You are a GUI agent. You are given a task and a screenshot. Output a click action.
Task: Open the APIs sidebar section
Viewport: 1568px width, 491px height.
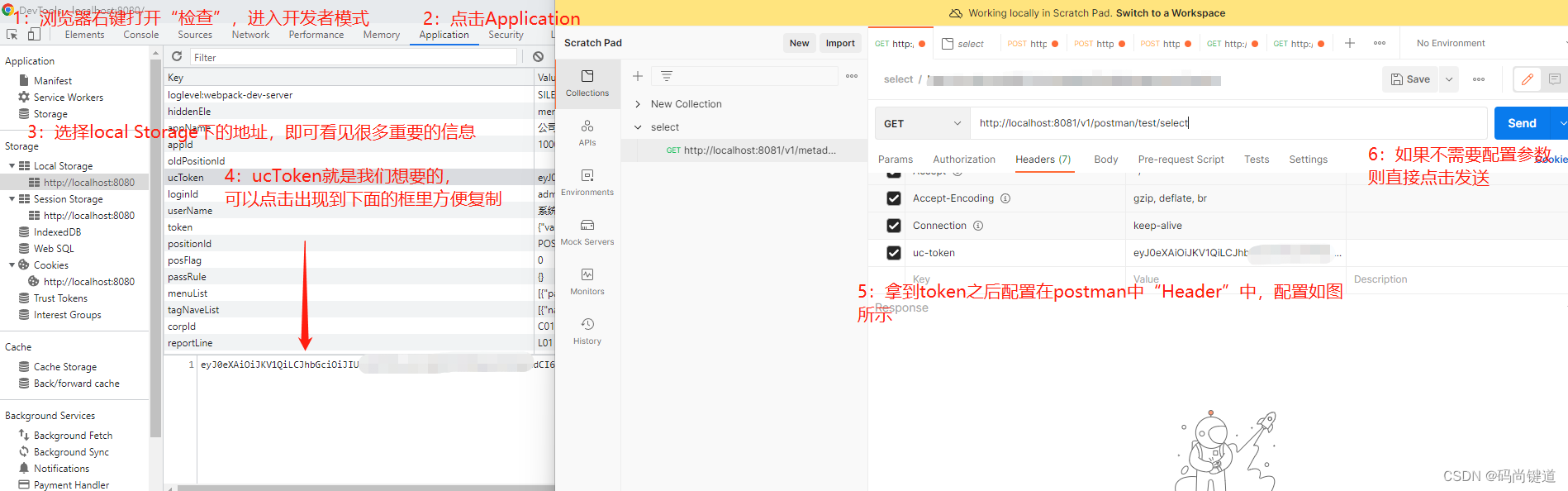[x=587, y=132]
